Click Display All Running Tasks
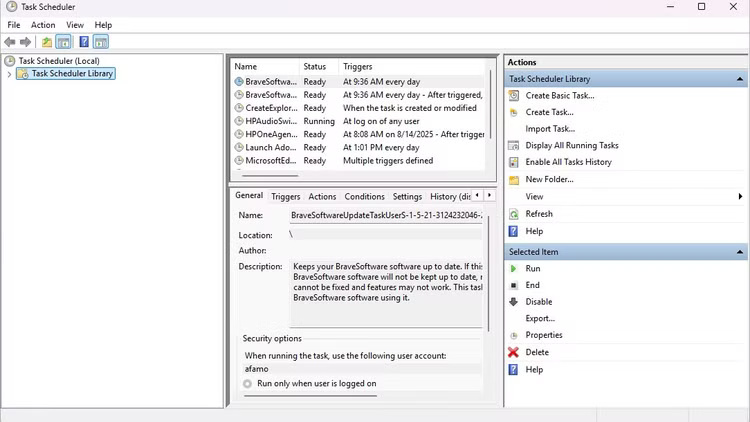 tap(572, 145)
